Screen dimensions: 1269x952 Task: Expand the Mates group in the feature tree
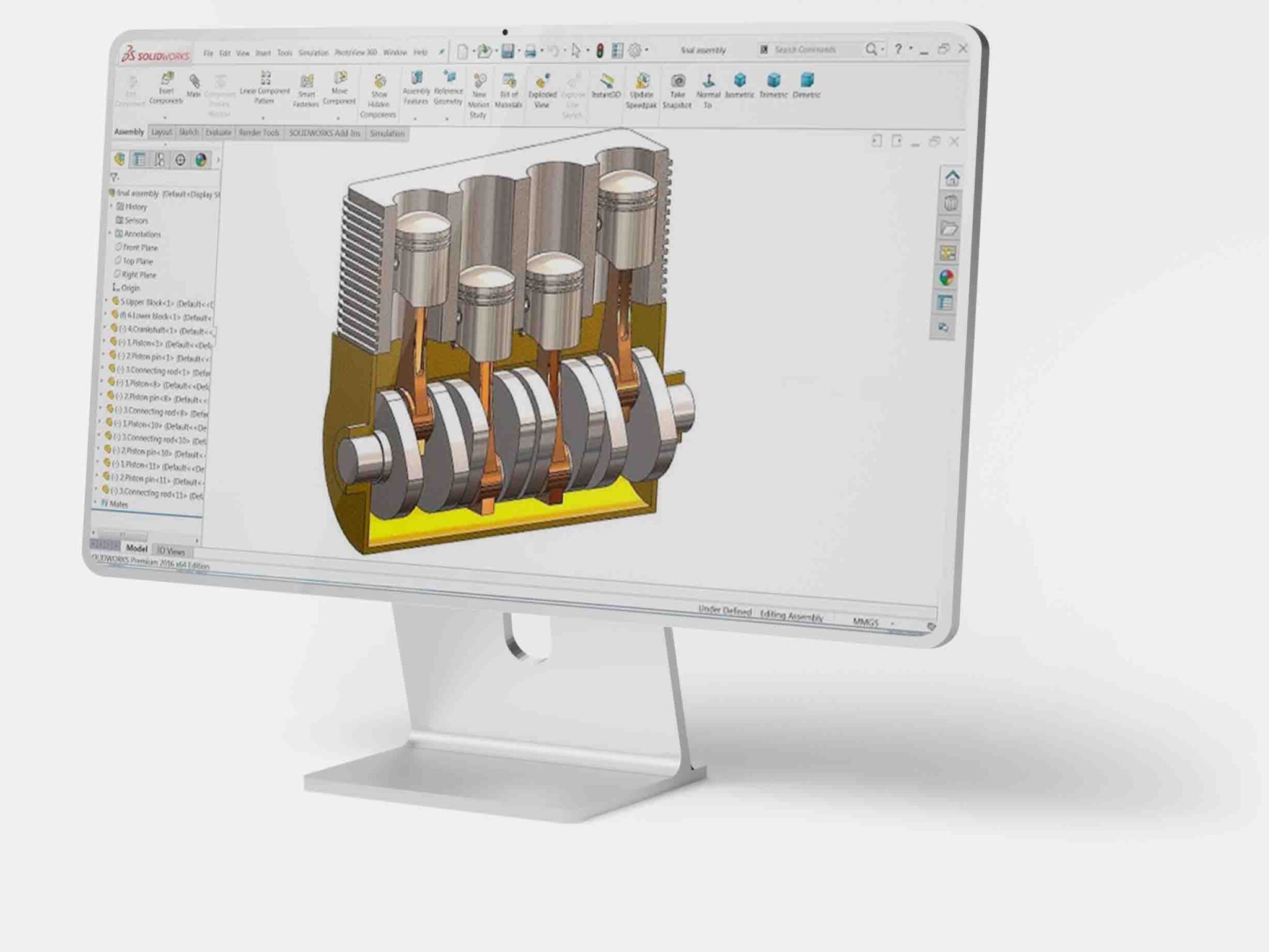tap(119, 505)
